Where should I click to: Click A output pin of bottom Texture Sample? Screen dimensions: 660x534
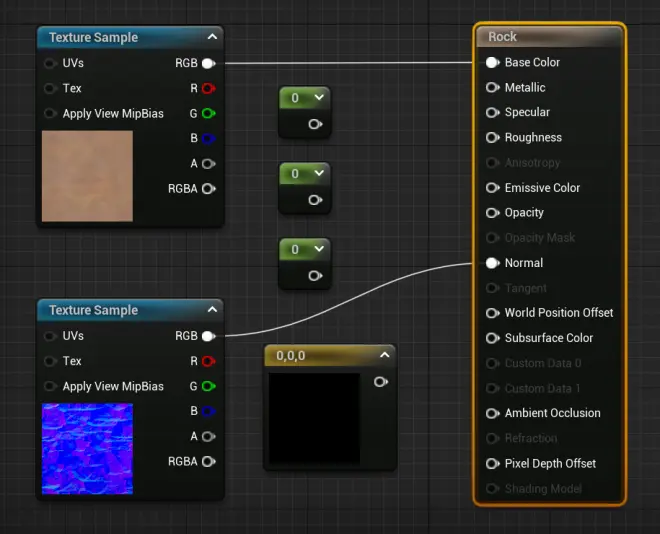(208, 436)
